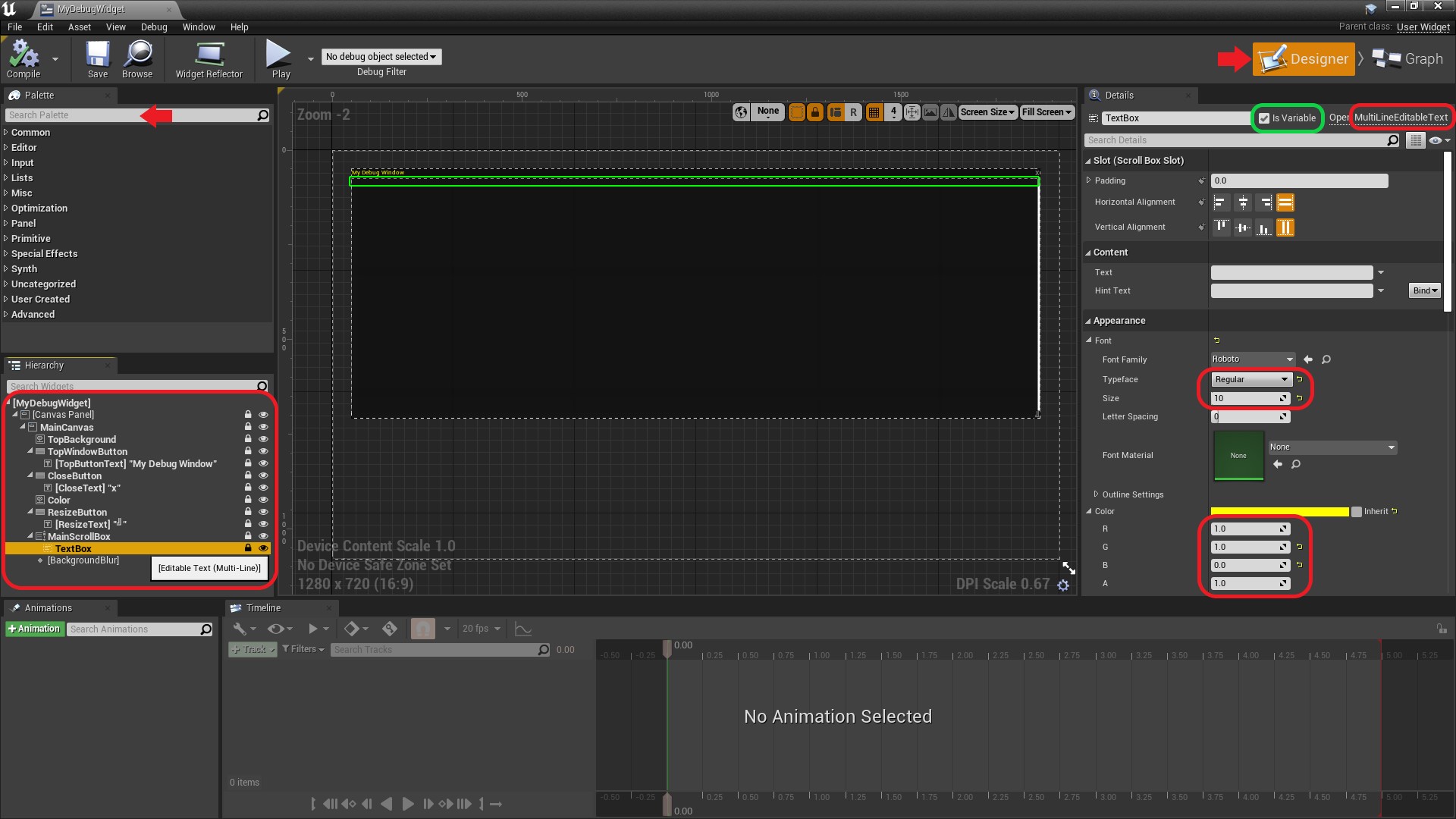Open the Screen Size dropdown
Screen dimensions: 1456x819
[x=987, y=112]
